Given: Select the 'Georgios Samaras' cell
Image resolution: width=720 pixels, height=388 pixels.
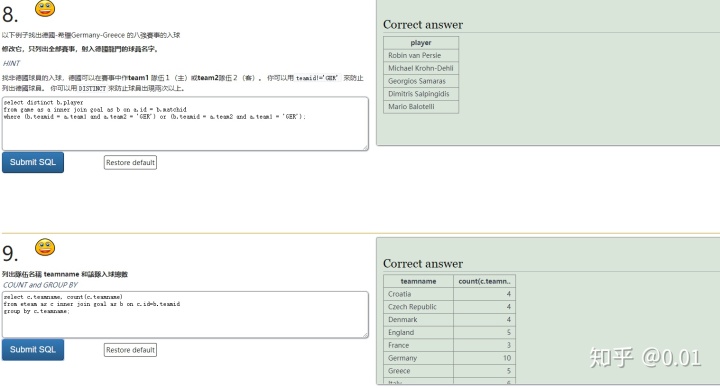Looking at the screenshot, I should click(x=421, y=81).
